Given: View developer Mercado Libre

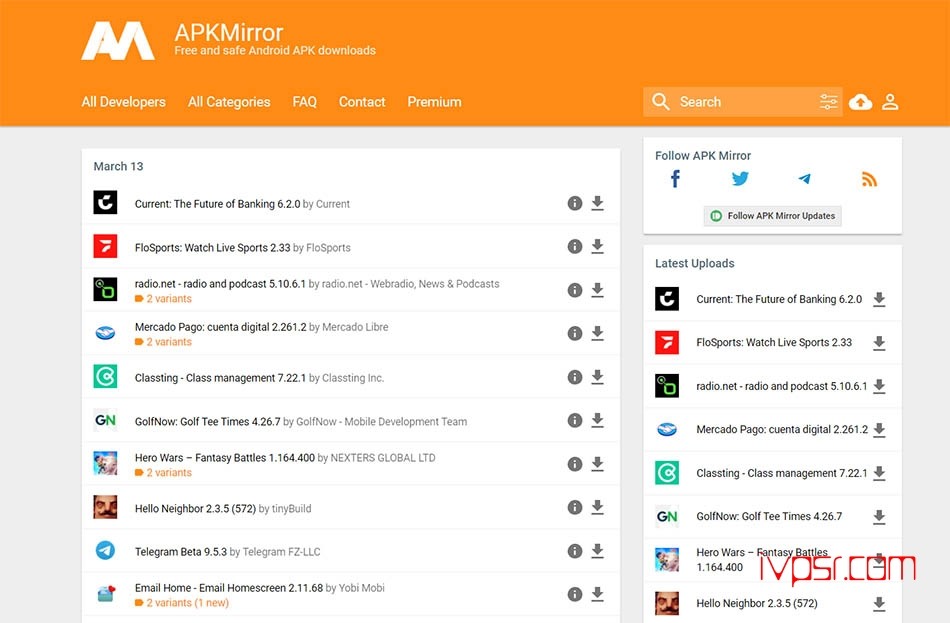Looking at the screenshot, I should point(355,327).
